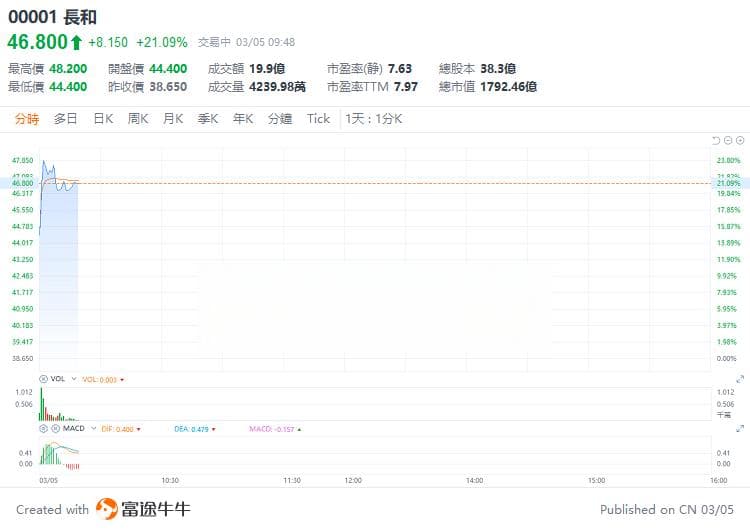Click the Published on CN 03/05 text
The height and width of the screenshot is (530, 750).
(666, 510)
